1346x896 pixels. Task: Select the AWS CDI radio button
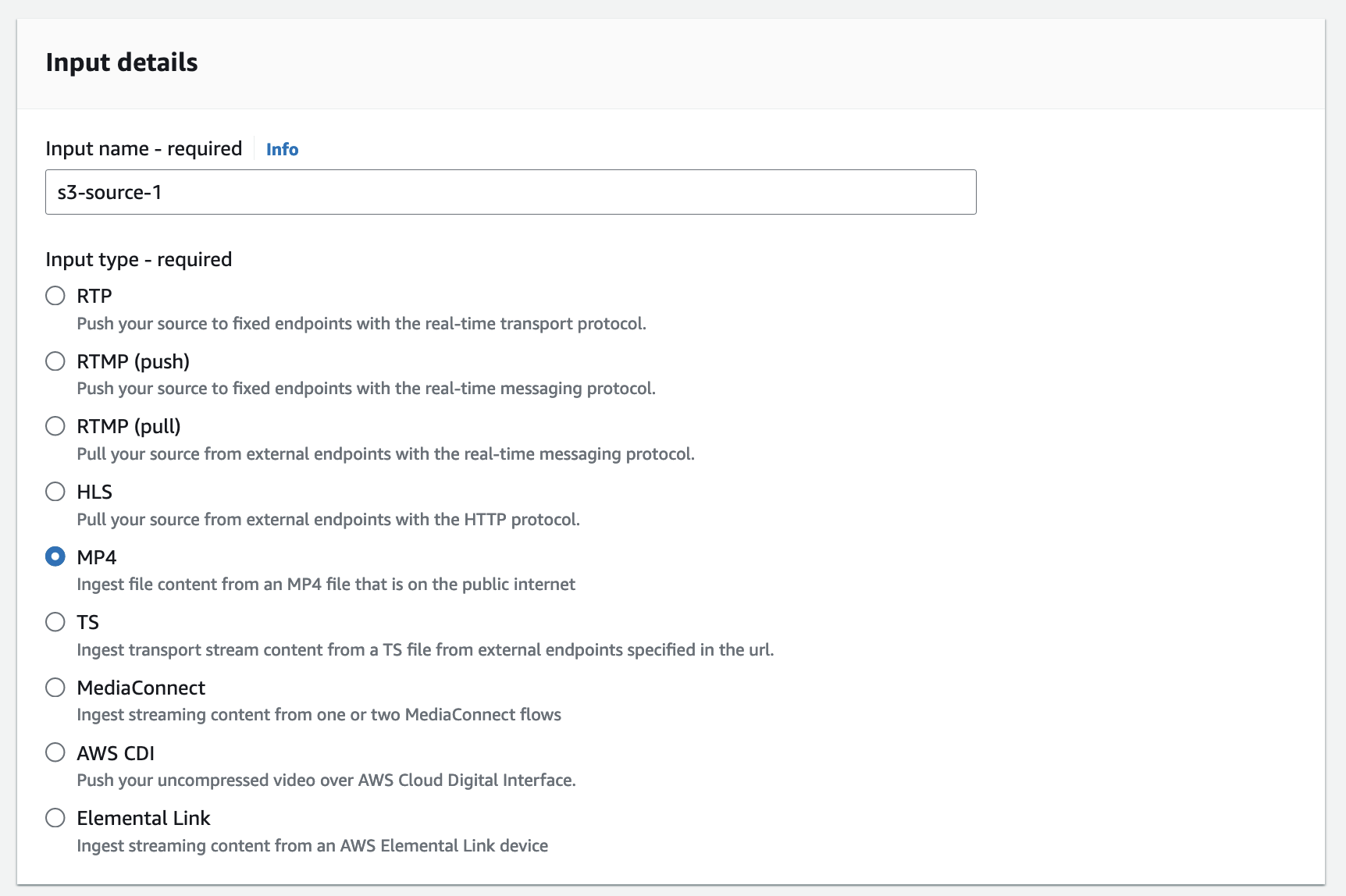point(55,752)
